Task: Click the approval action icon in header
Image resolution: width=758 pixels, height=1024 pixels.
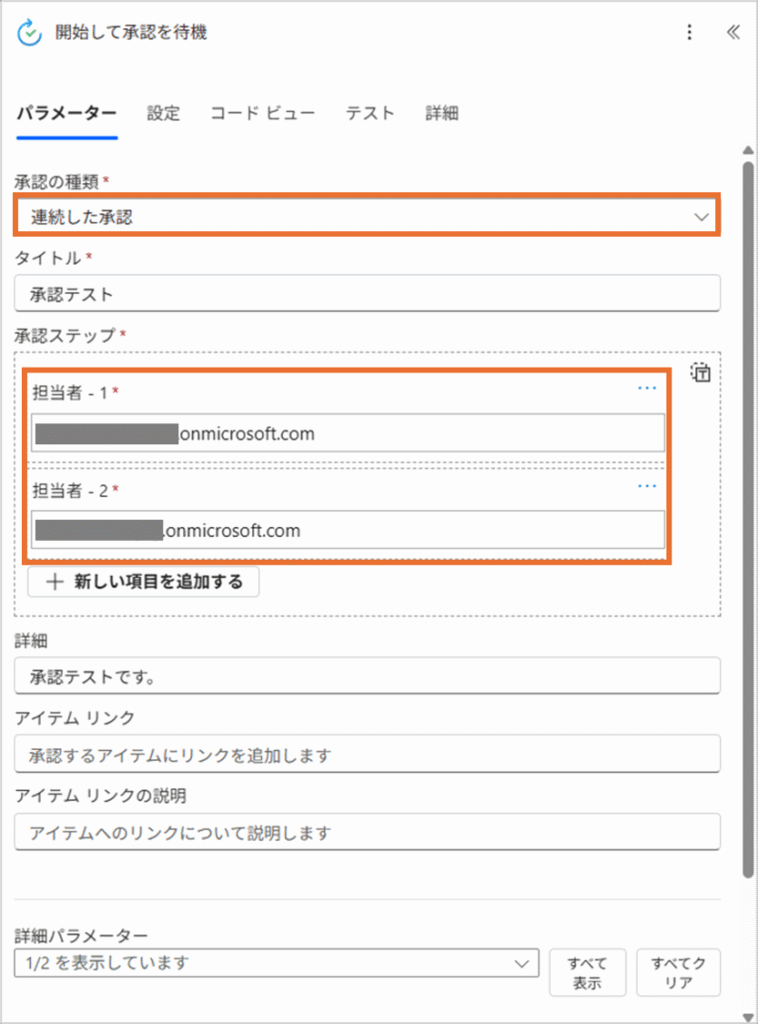Action: (x=31, y=32)
